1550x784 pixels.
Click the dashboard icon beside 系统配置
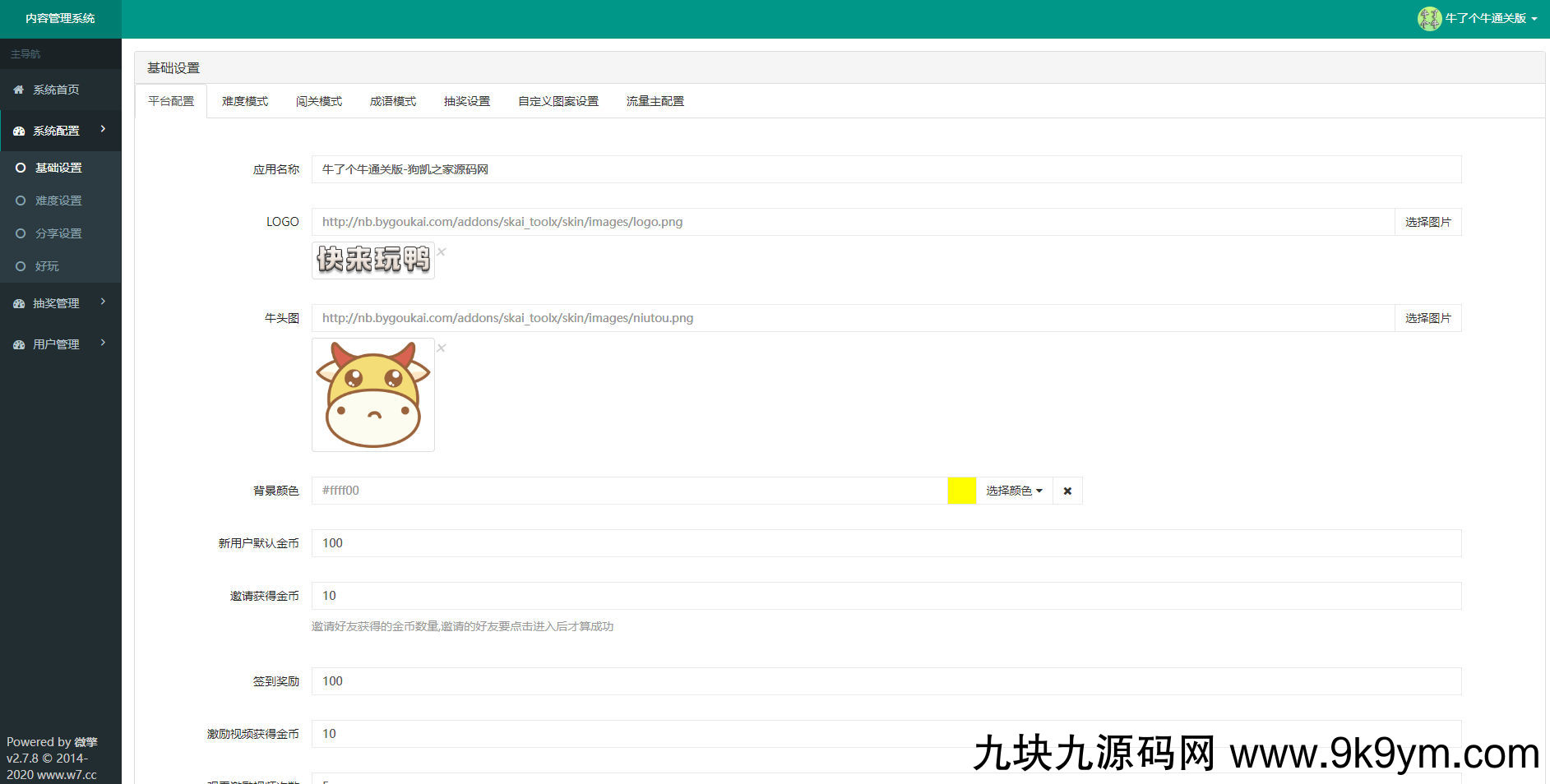pyautogui.click(x=18, y=131)
